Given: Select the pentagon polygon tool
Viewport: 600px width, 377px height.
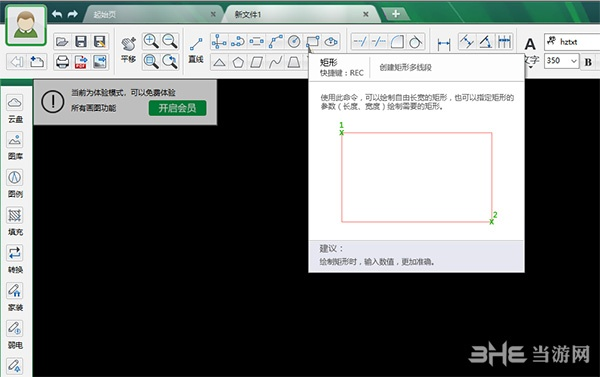Looking at the screenshot, I should click(x=238, y=62).
